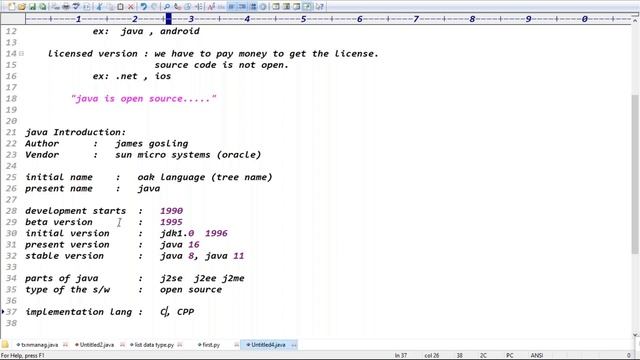The image size is (640, 360).
Task: Click the text 'source code is not open.'
Action: (222, 65)
